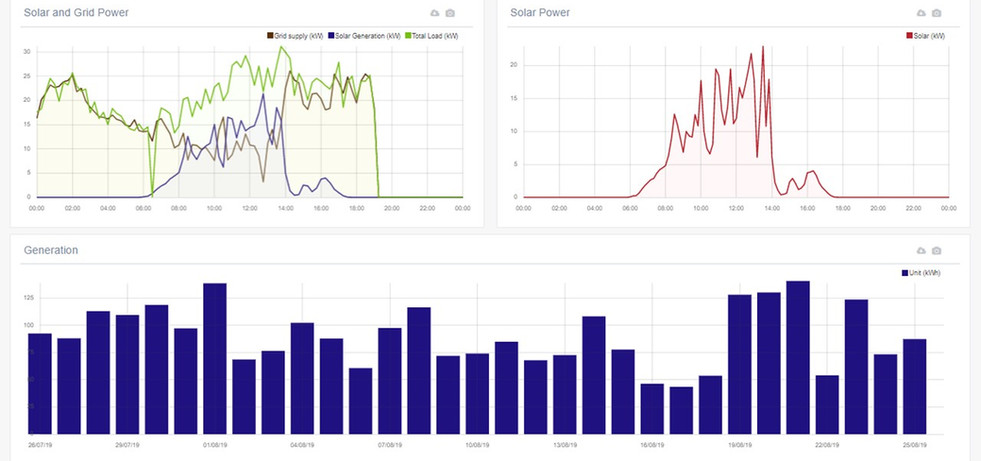The width and height of the screenshot is (981, 461).
Task: Save Generation chart image with camera icon
Action: tap(936, 250)
